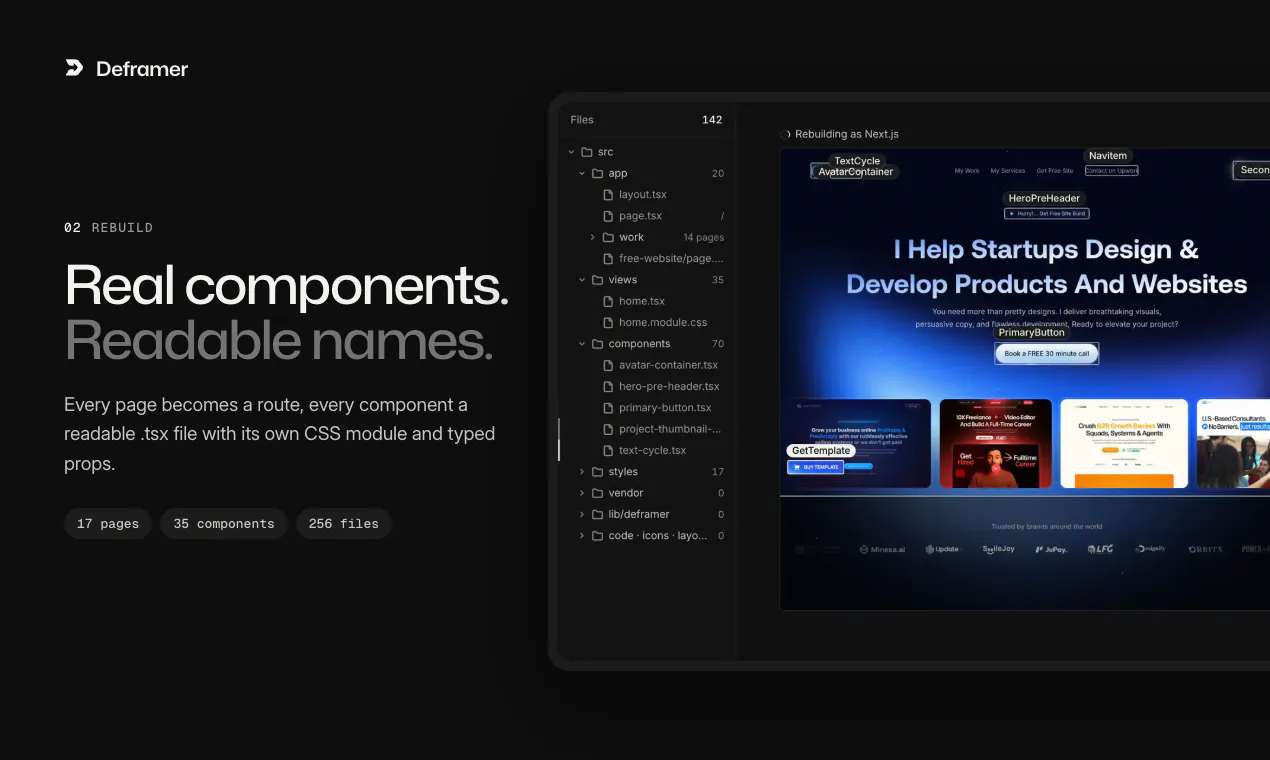Open the 10X Freelance Video Editor thumbnail
Image resolution: width=1270 pixels, height=760 pixels.
click(x=996, y=443)
